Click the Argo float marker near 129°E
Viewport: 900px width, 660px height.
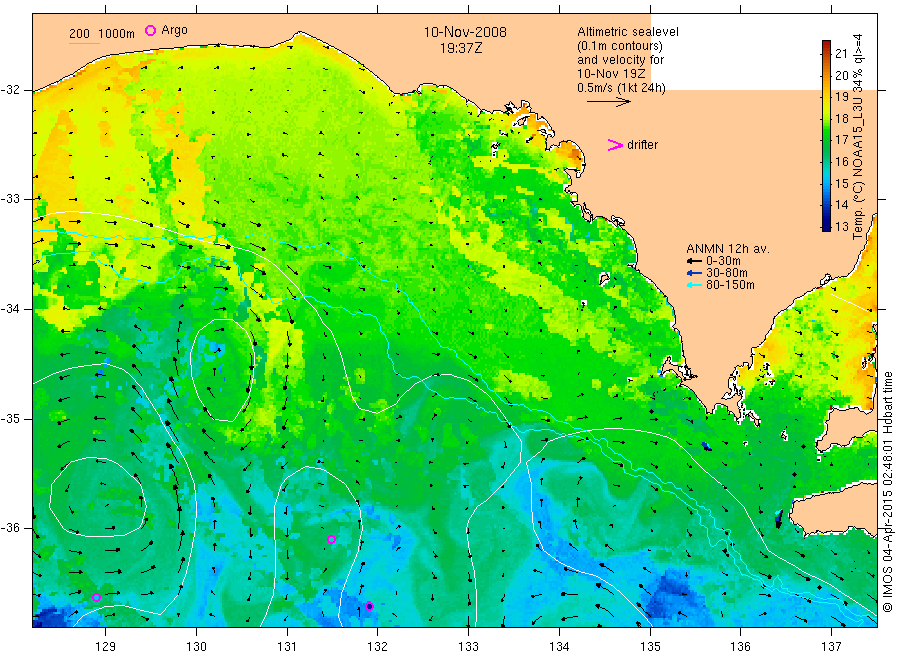click(96, 597)
